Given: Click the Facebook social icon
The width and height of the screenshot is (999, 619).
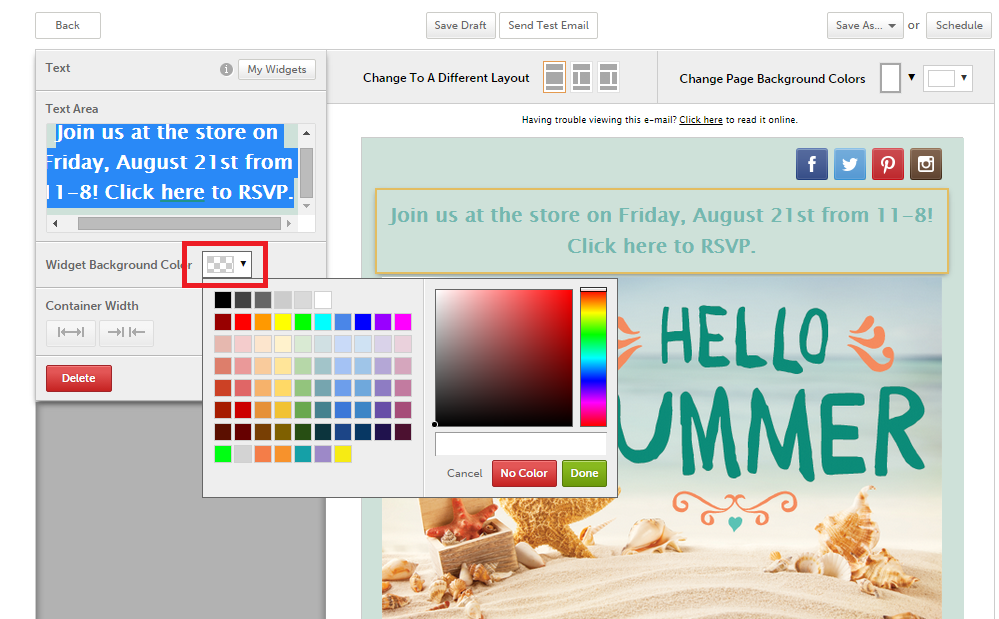Looking at the screenshot, I should pos(811,164).
